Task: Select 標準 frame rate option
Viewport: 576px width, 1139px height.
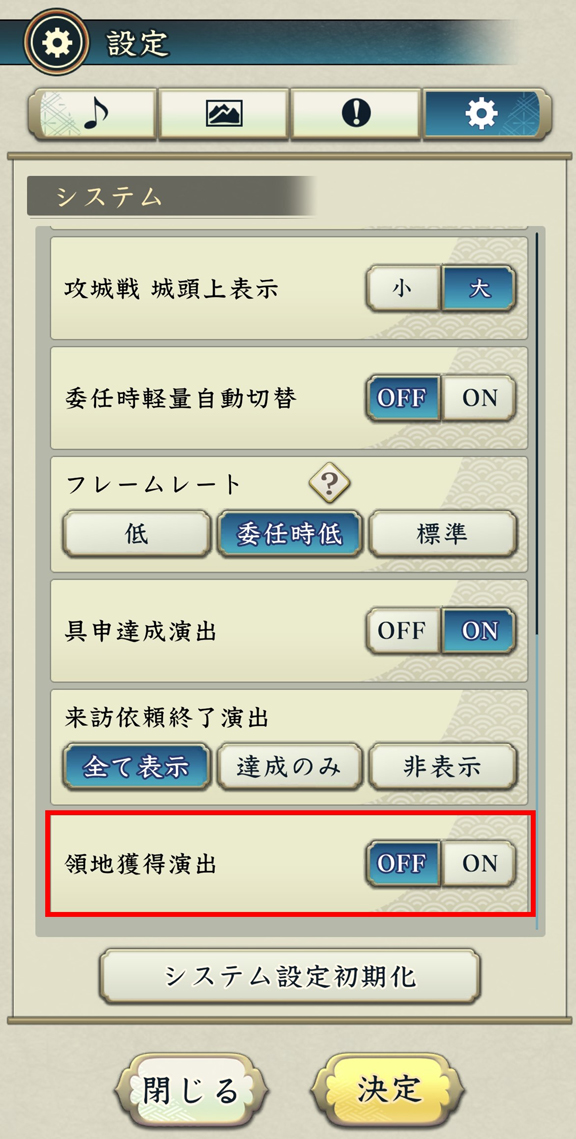Action: pos(442,534)
